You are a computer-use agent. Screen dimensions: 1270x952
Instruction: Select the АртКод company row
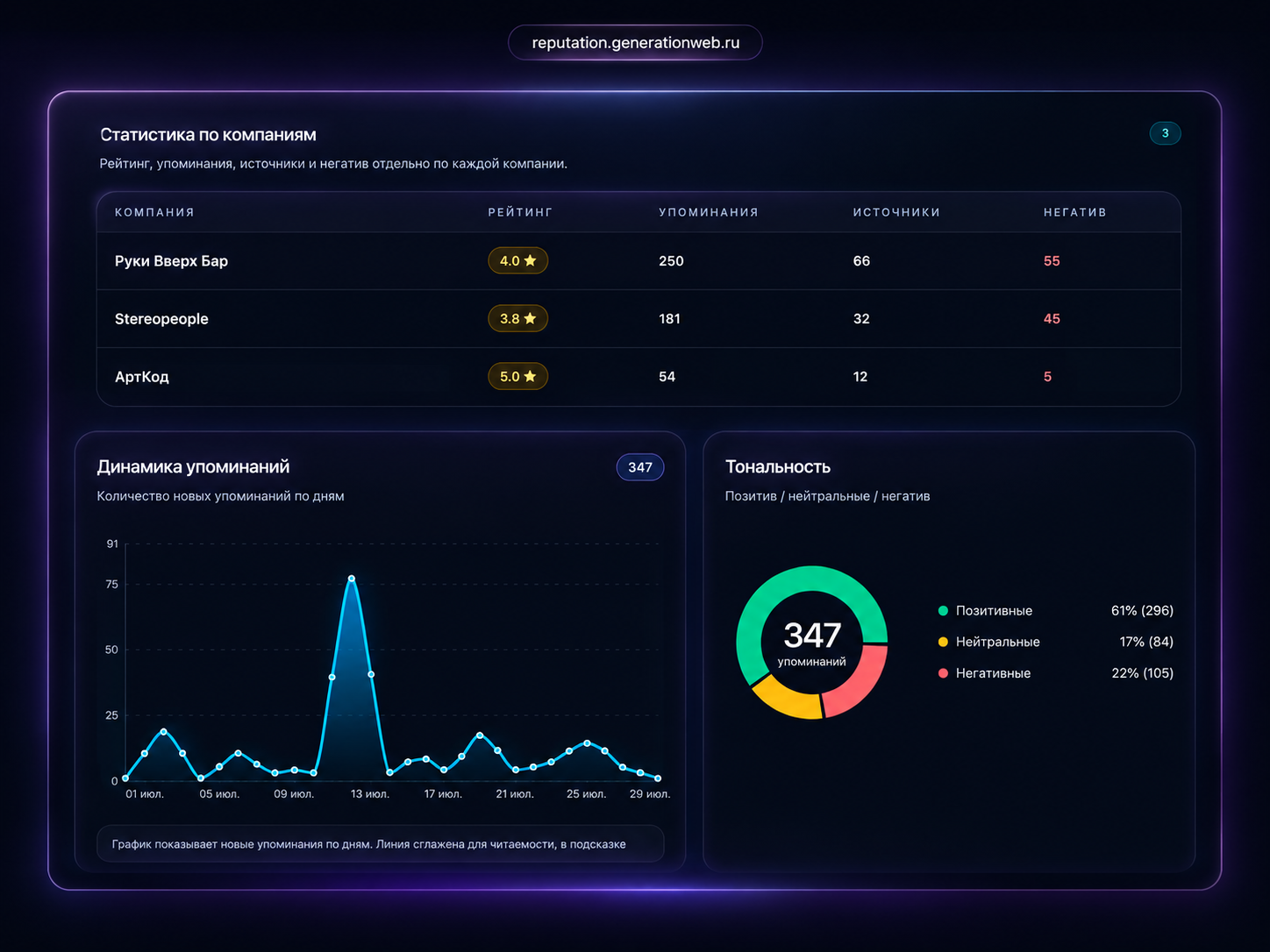point(639,376)
